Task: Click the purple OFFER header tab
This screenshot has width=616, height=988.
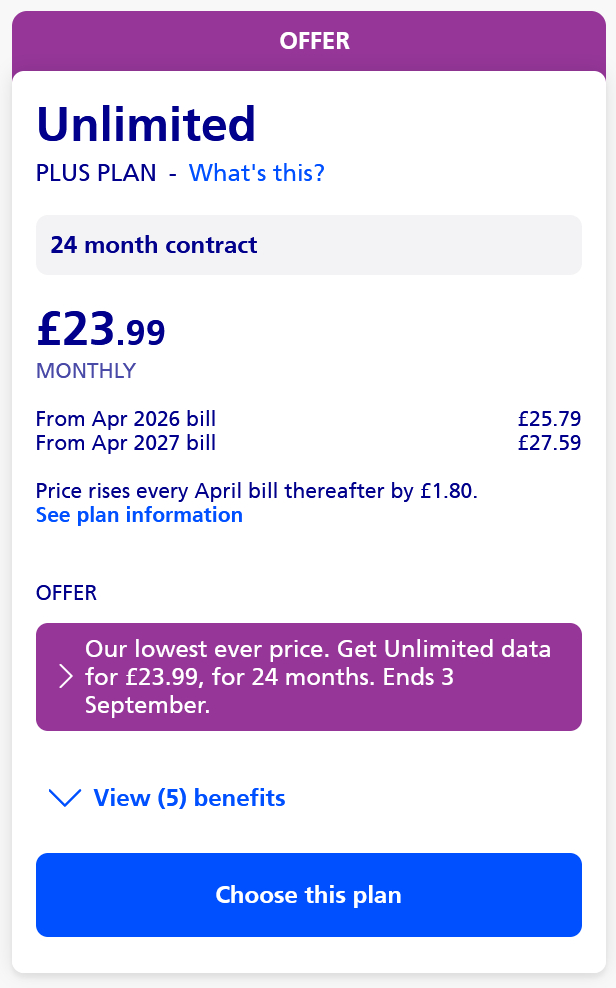Action: tap(314, 41)
